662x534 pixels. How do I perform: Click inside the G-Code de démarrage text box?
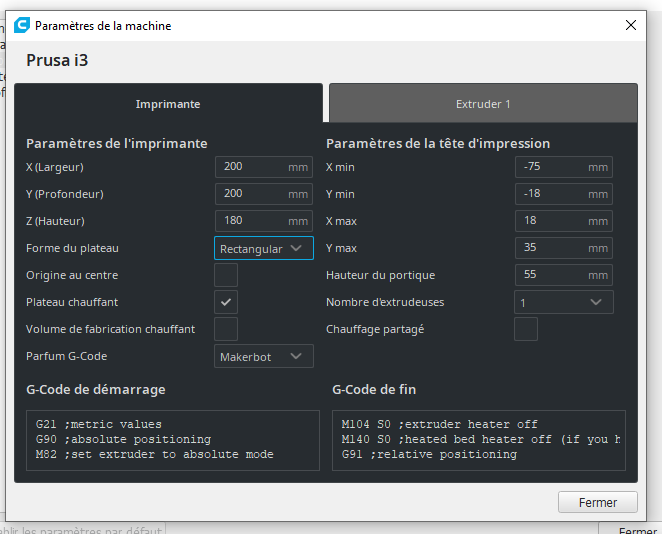173,440
